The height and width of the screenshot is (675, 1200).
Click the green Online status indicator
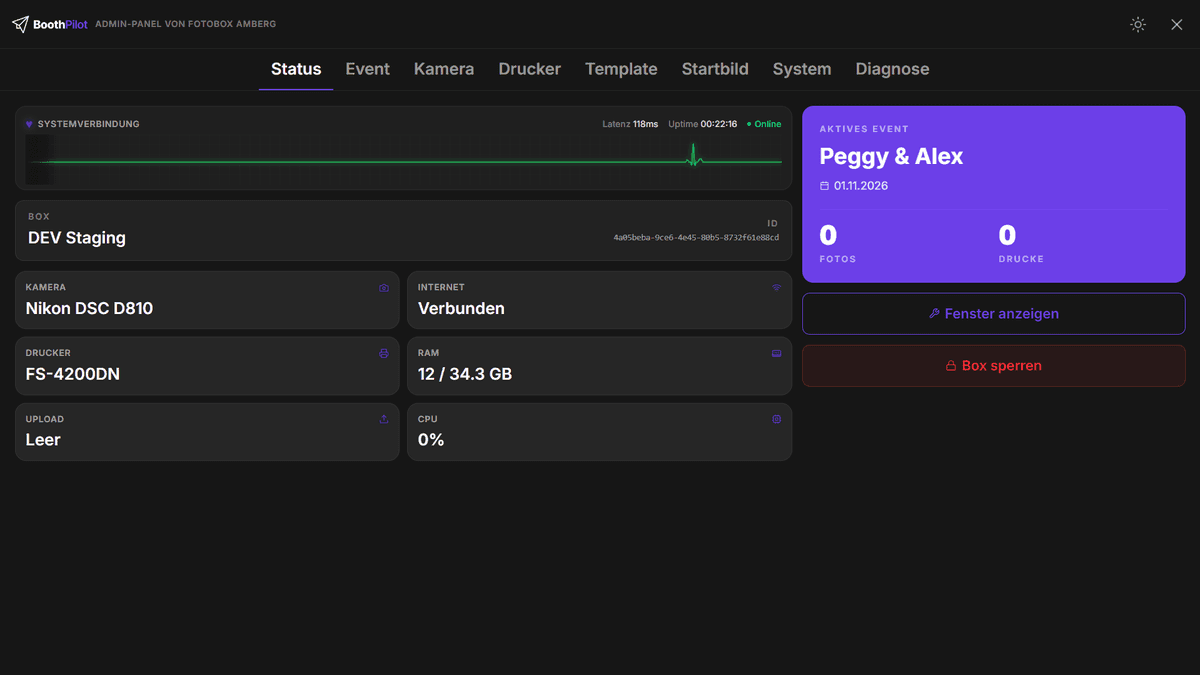pos(764,124)
